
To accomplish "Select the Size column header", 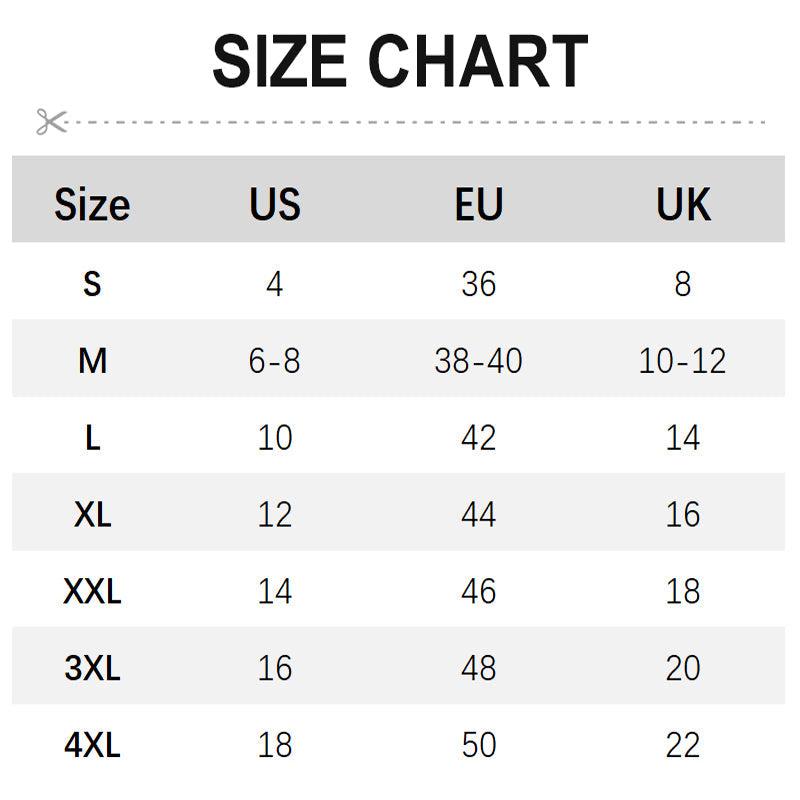I will coord(92,204).
